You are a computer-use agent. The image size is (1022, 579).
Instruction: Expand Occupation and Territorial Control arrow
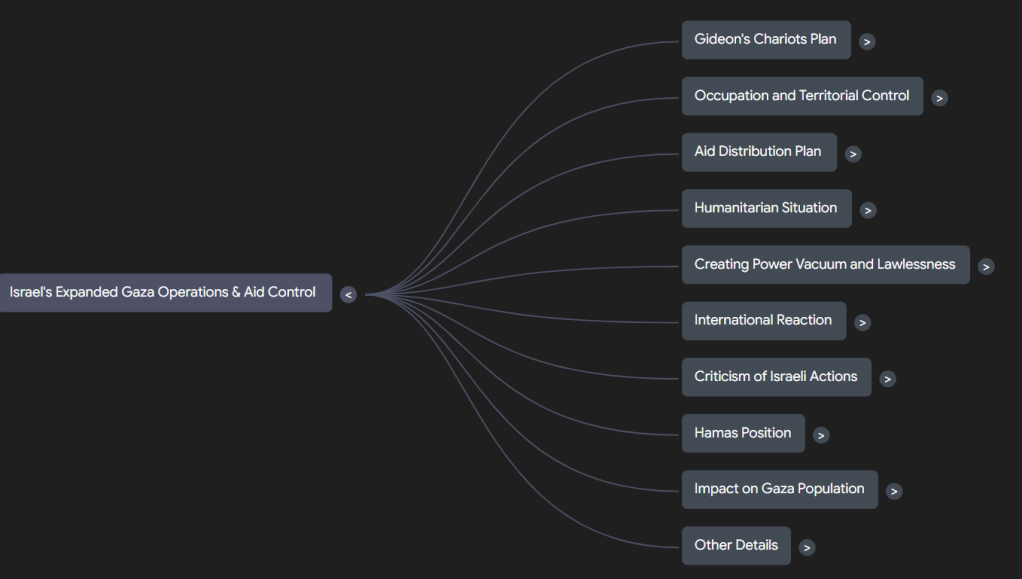coord(939,98)
